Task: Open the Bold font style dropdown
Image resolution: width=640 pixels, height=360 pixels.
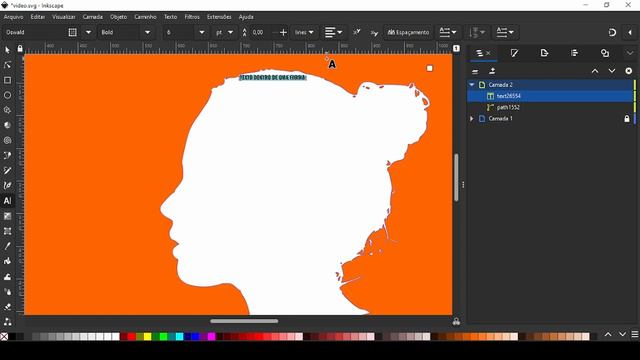Action: [147, 32]
